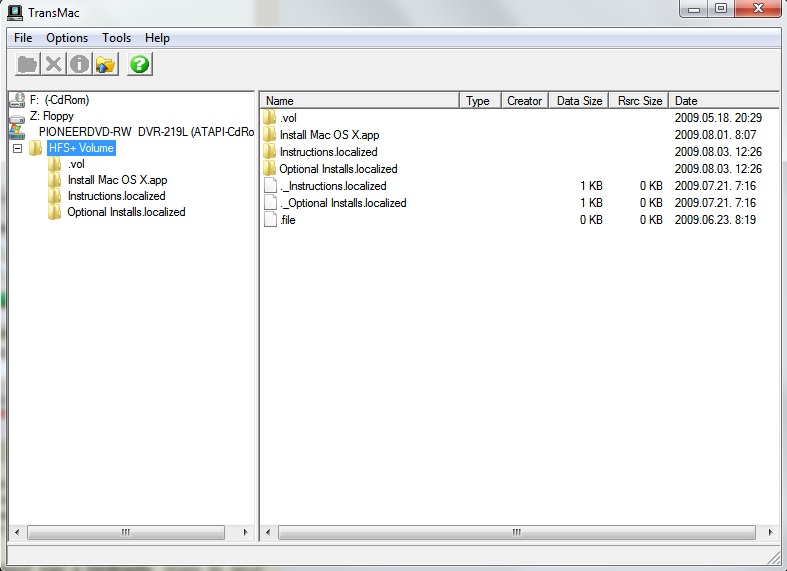Click the .file document icon
The width and height of the screenshot is (787, 571).
(271, 220)
